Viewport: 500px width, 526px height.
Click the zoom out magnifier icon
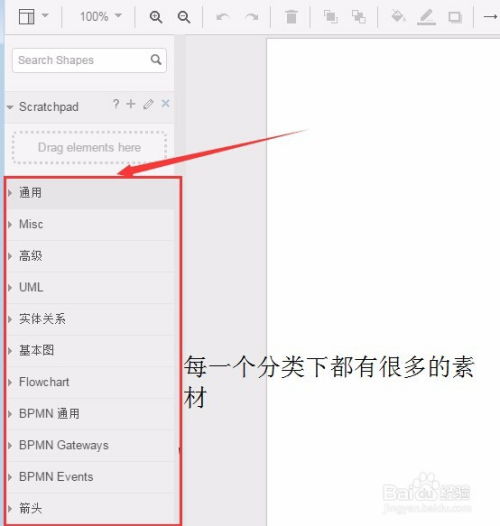pyautogui.click(x=184, y=17)
